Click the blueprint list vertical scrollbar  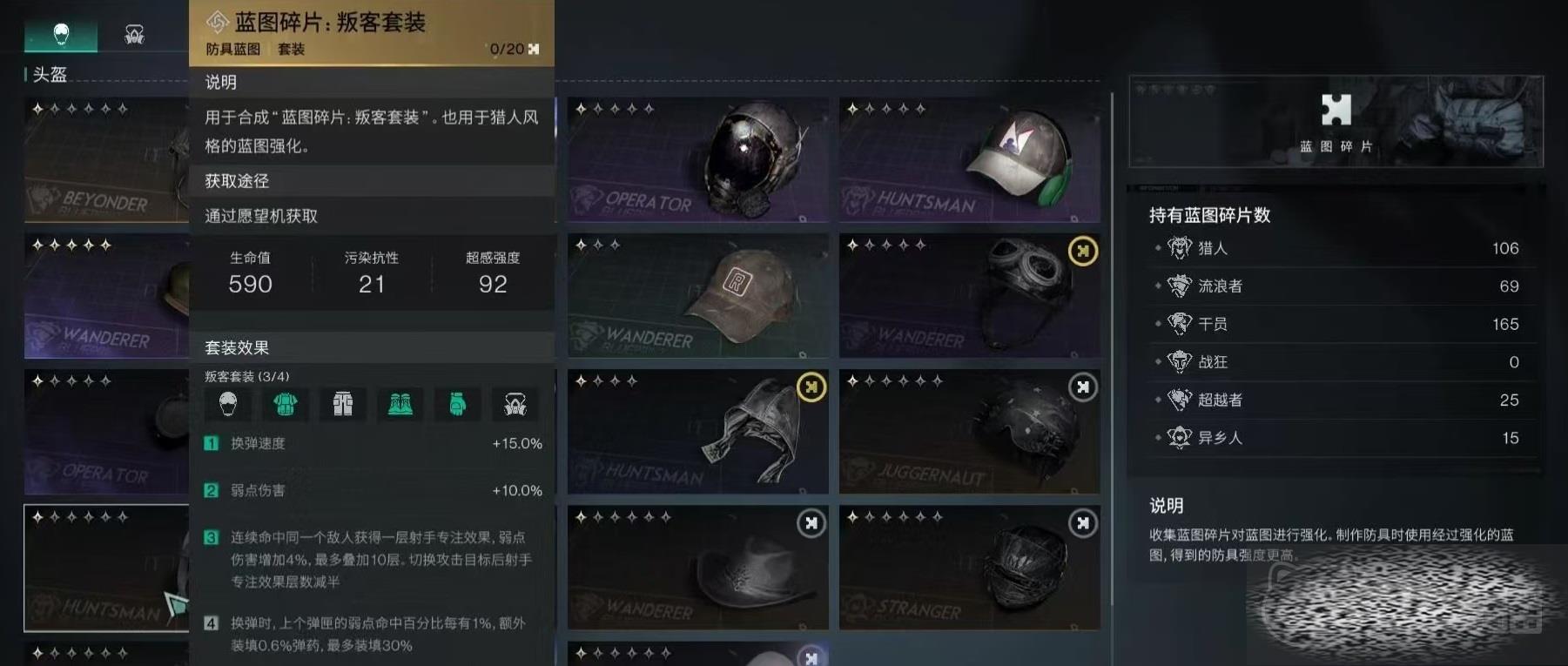pos(1112,348)
